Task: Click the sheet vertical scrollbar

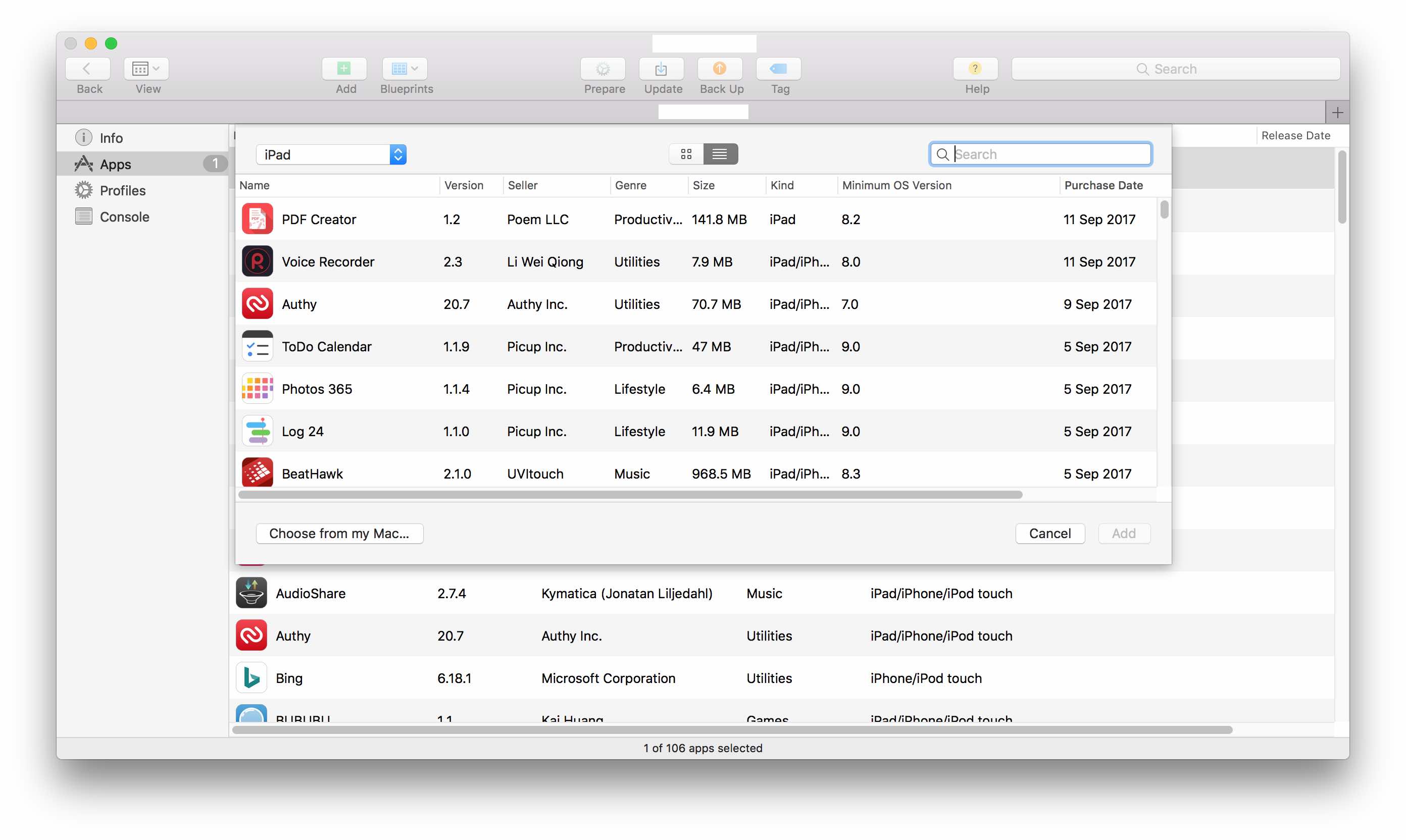Action: pos(1163,209)
